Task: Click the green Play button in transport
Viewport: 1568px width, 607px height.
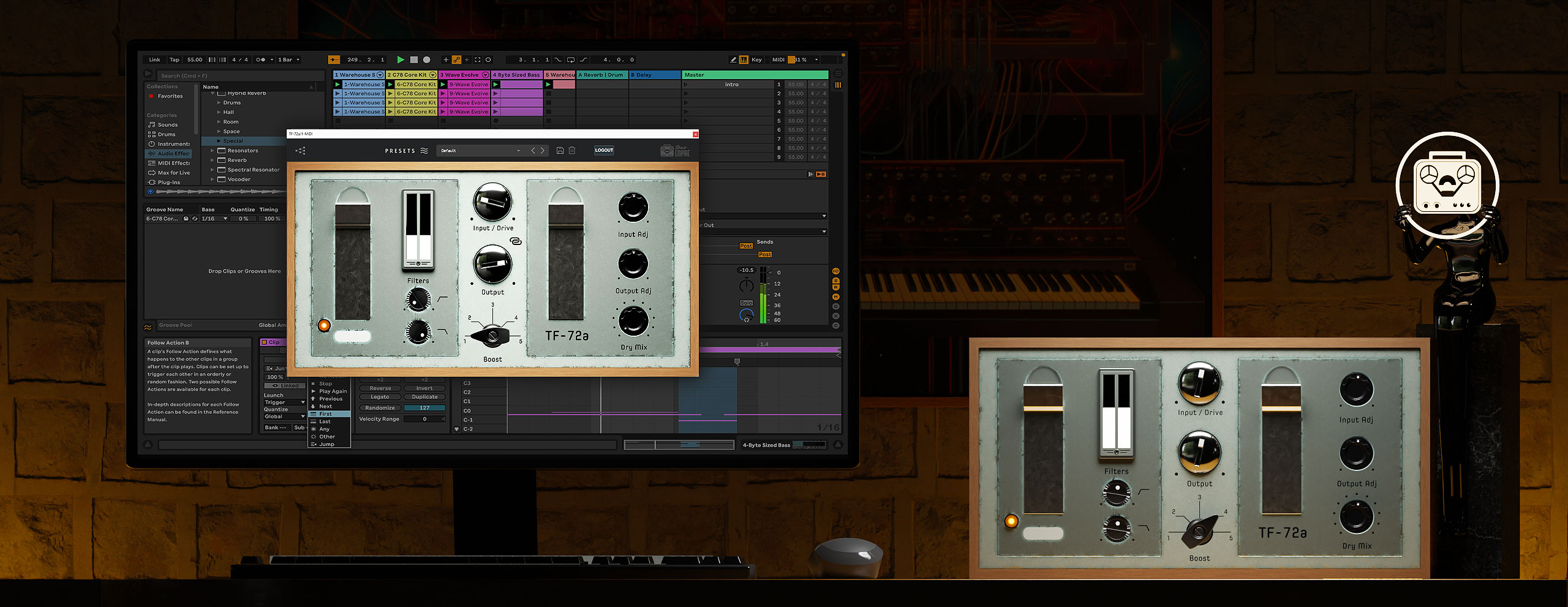Action: [401, 59]
